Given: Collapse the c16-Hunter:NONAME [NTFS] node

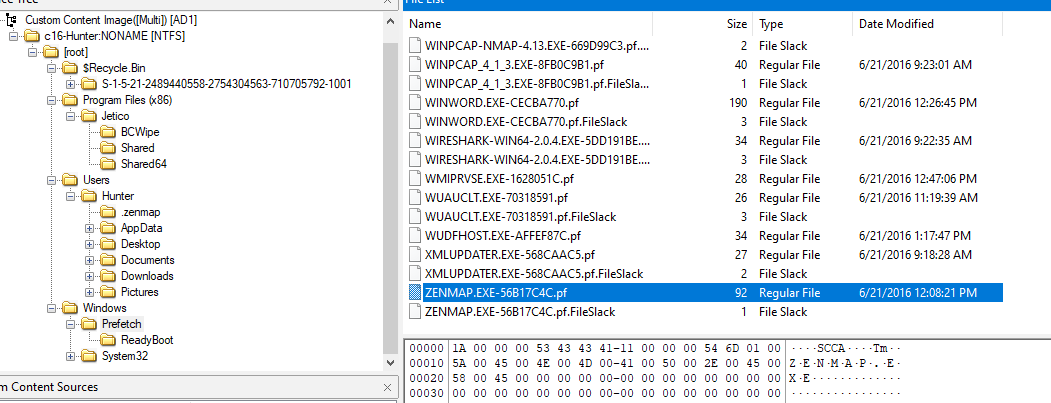Looking at the screenshot, I should point(13,36).
